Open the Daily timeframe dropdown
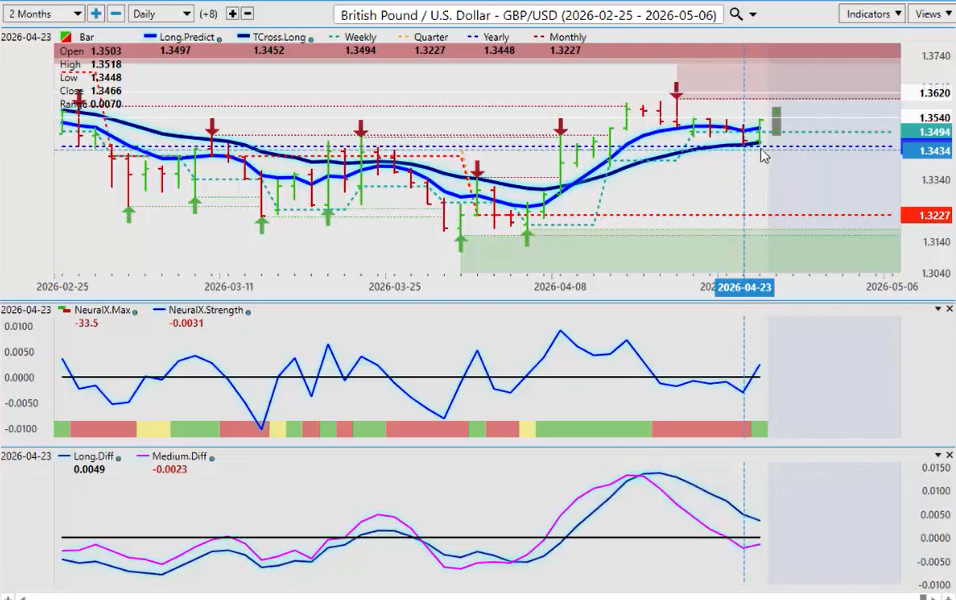 [160, 14]
